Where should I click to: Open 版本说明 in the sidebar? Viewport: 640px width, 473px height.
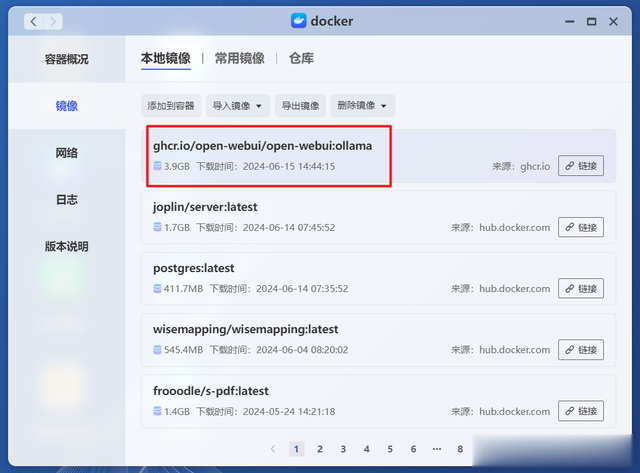coord(67,246)
